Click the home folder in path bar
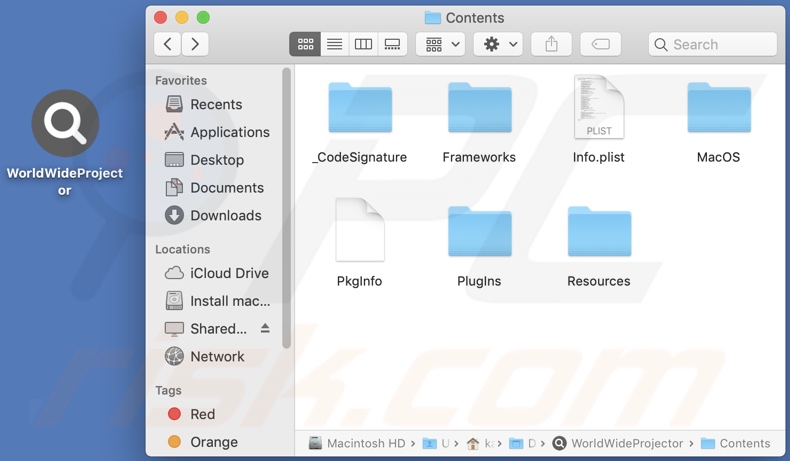Screen dimensions: 790x461 [x=480, y=443]
